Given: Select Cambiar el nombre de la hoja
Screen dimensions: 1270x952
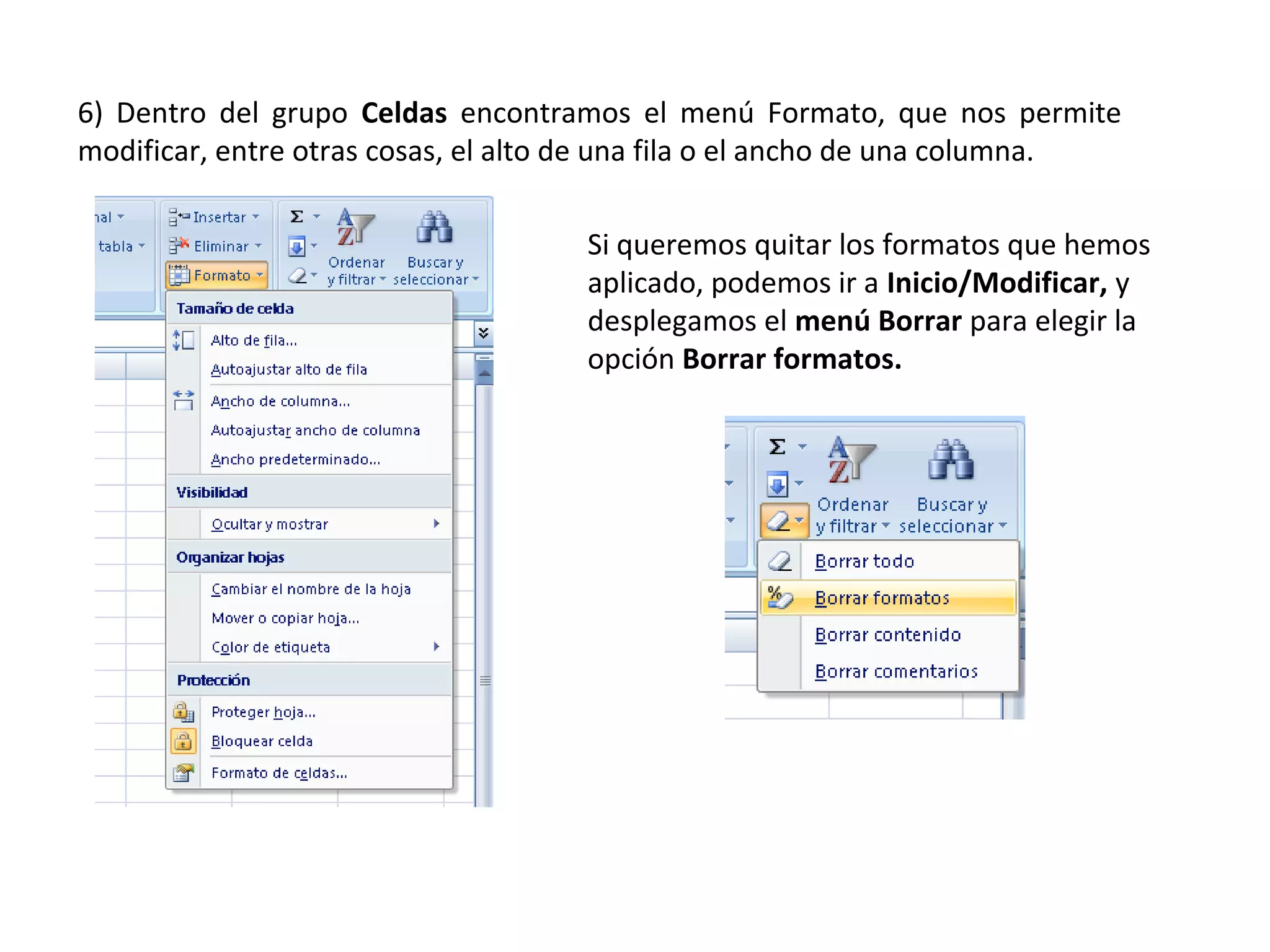Looking at the screenshot, I should pyautogui.click(x=310, y=589).
